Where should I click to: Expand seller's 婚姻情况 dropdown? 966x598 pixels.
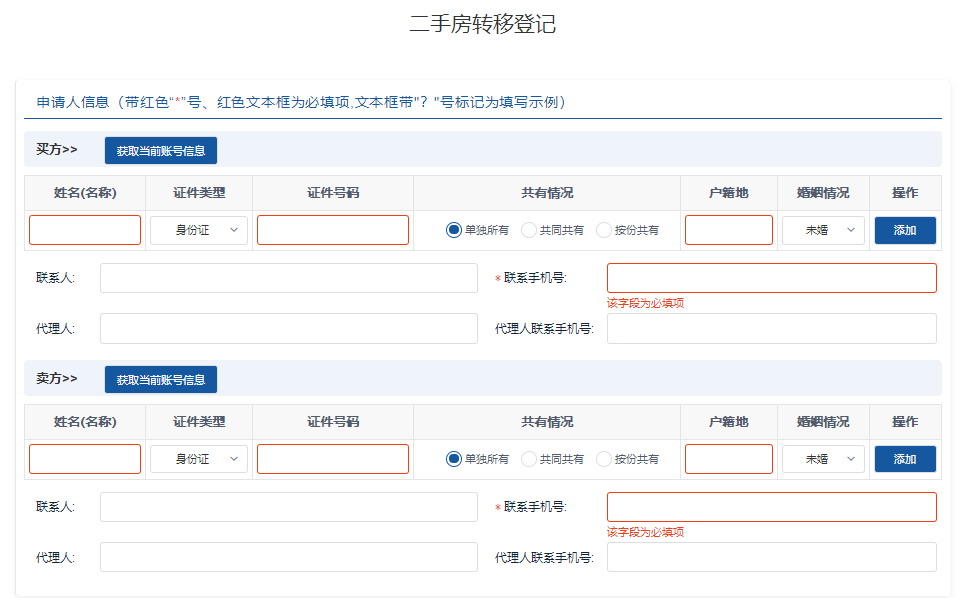pos(823,459)
